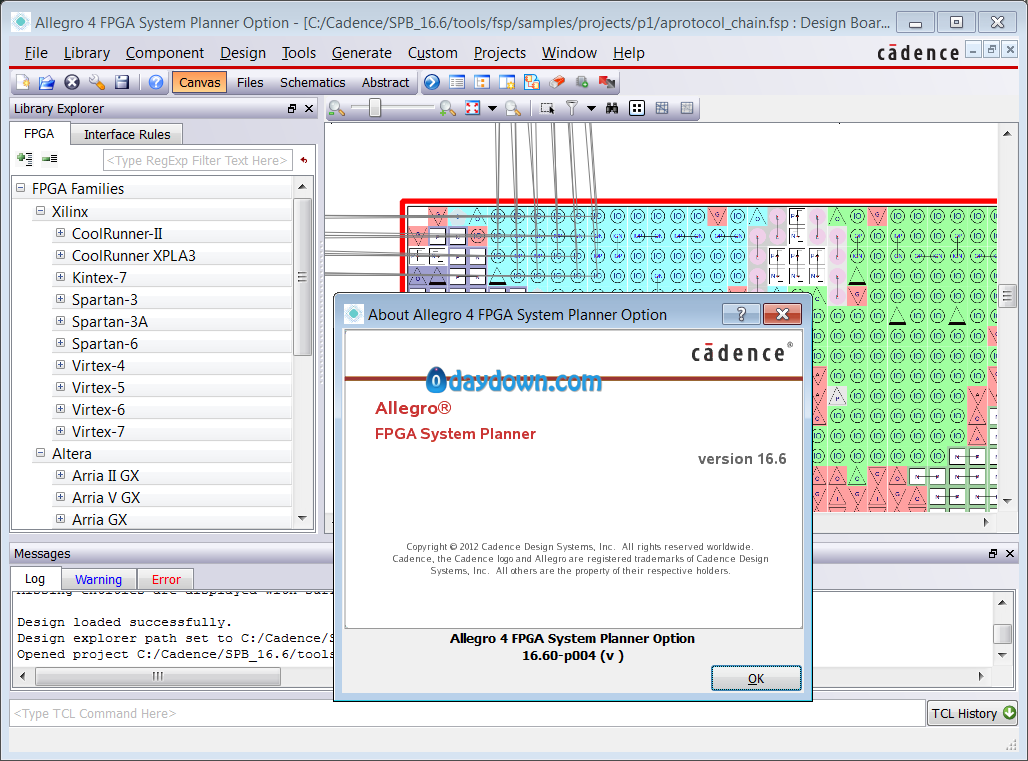1028x761 pixels.
Task: Click the zoom slider handle
Action: (x=374, y=108)
